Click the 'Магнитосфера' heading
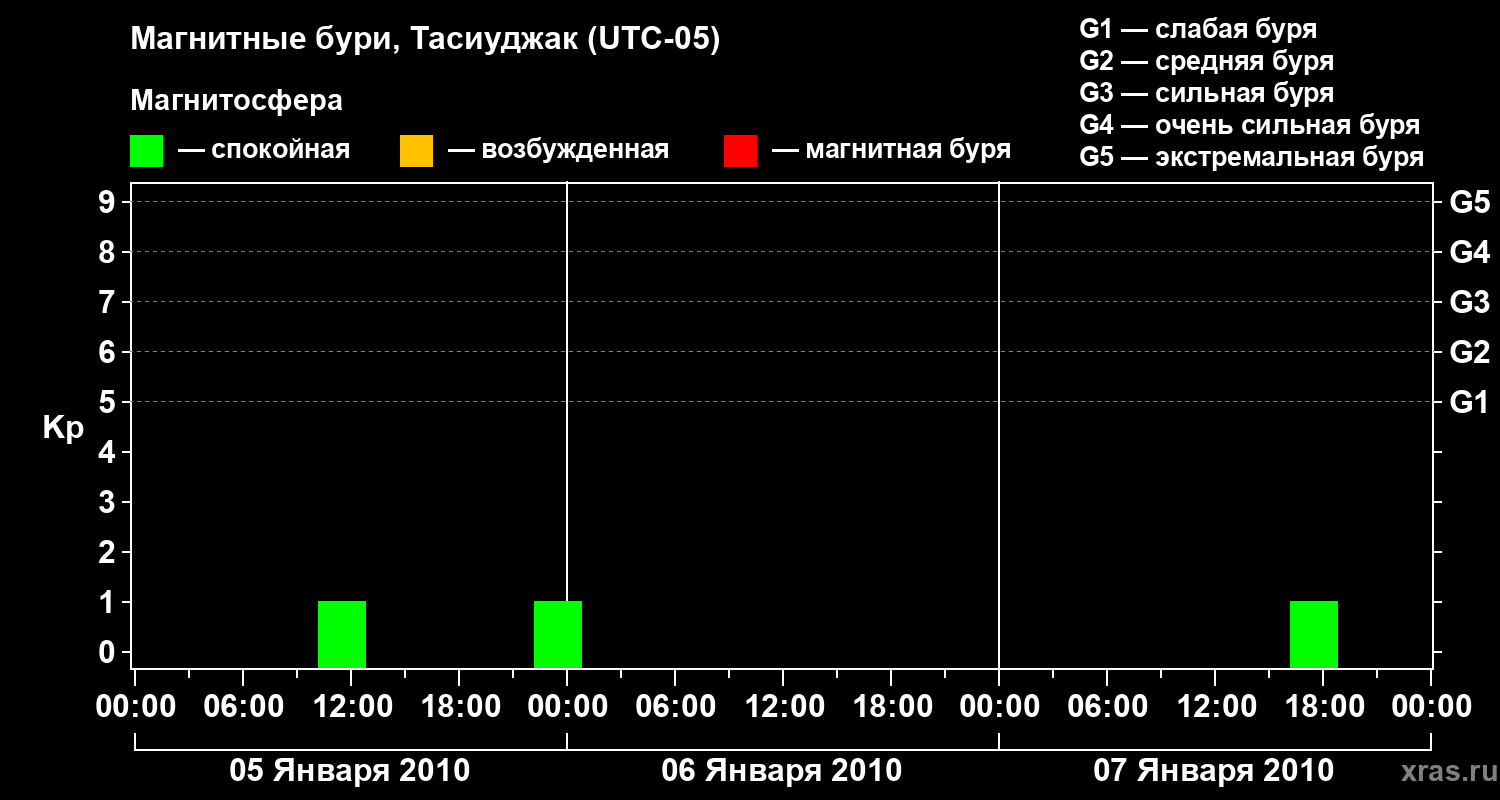 [236, 101]
